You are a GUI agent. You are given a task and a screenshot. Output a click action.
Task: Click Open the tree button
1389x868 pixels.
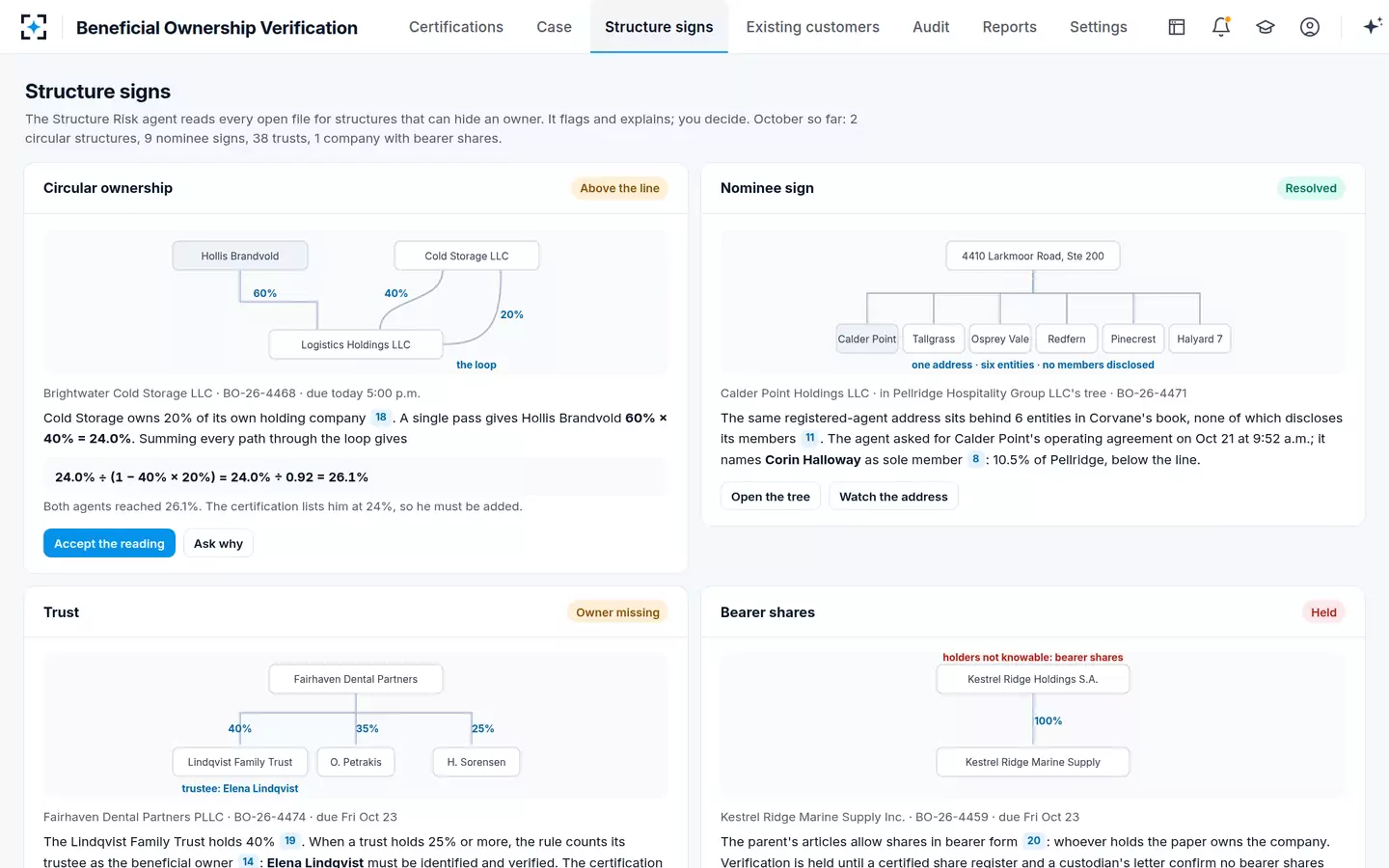tap(771, 497)
